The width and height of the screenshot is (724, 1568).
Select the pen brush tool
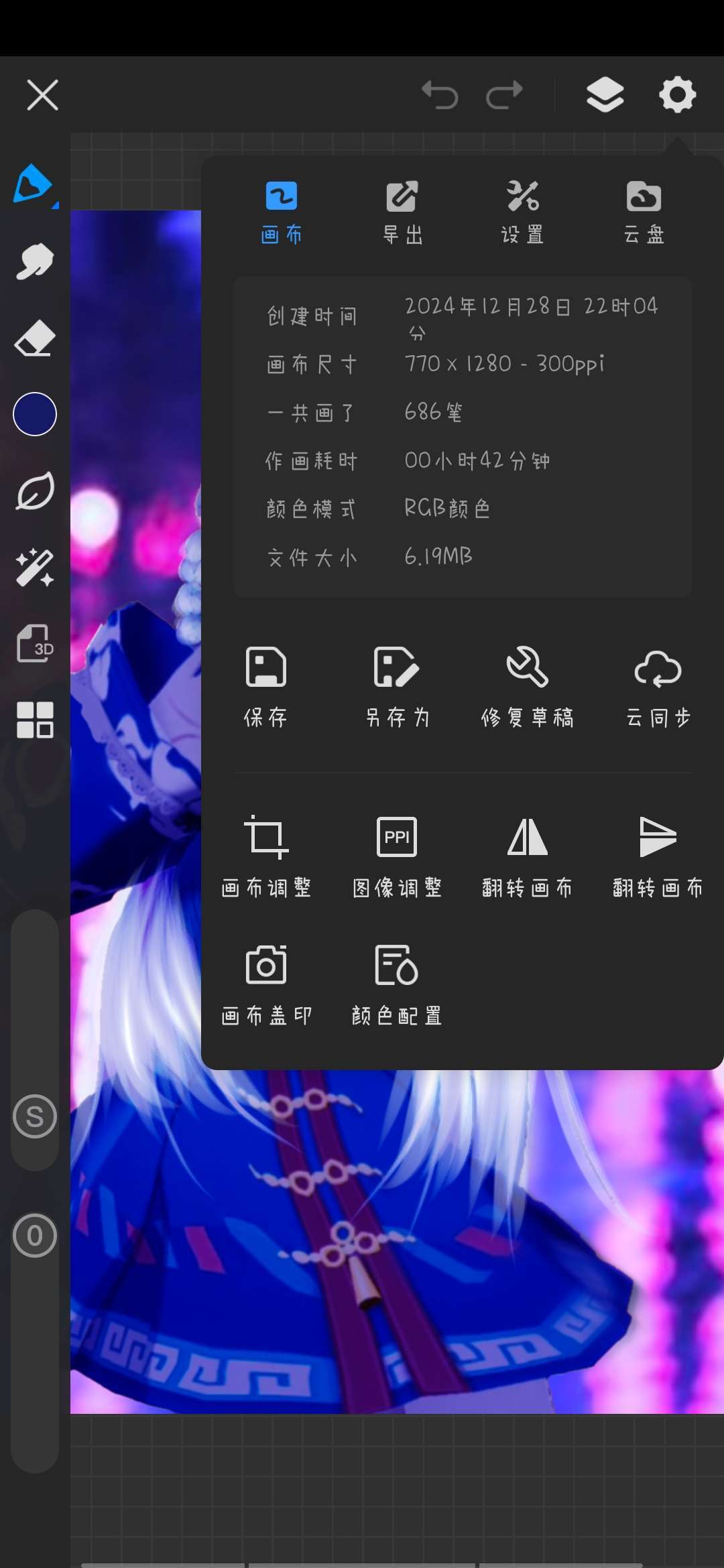pyautogui.click(x=34, y=184)
